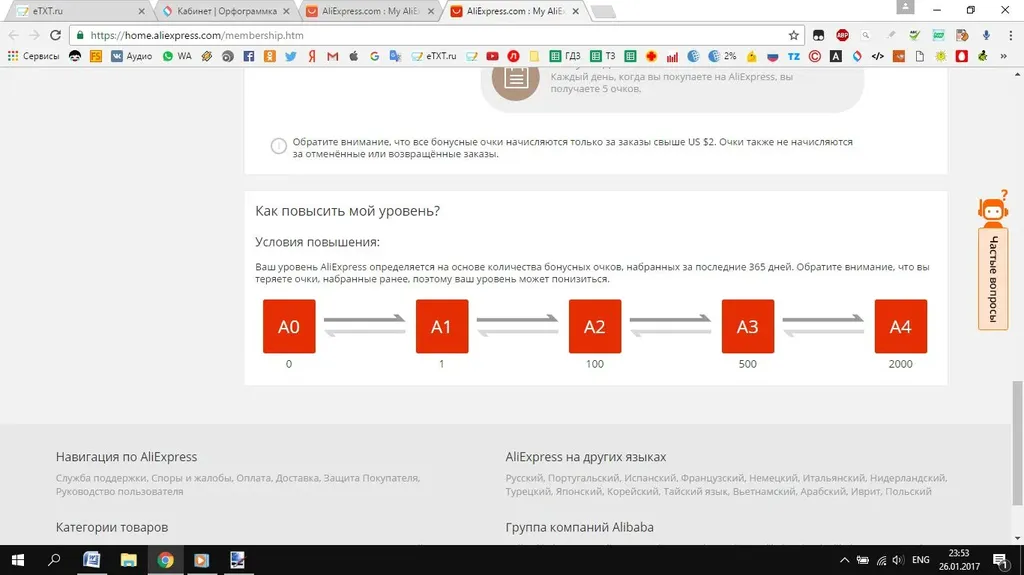Viewport: 1024px width, 575px height.
Task: Open the TZ bookmark
Action: 793,56
